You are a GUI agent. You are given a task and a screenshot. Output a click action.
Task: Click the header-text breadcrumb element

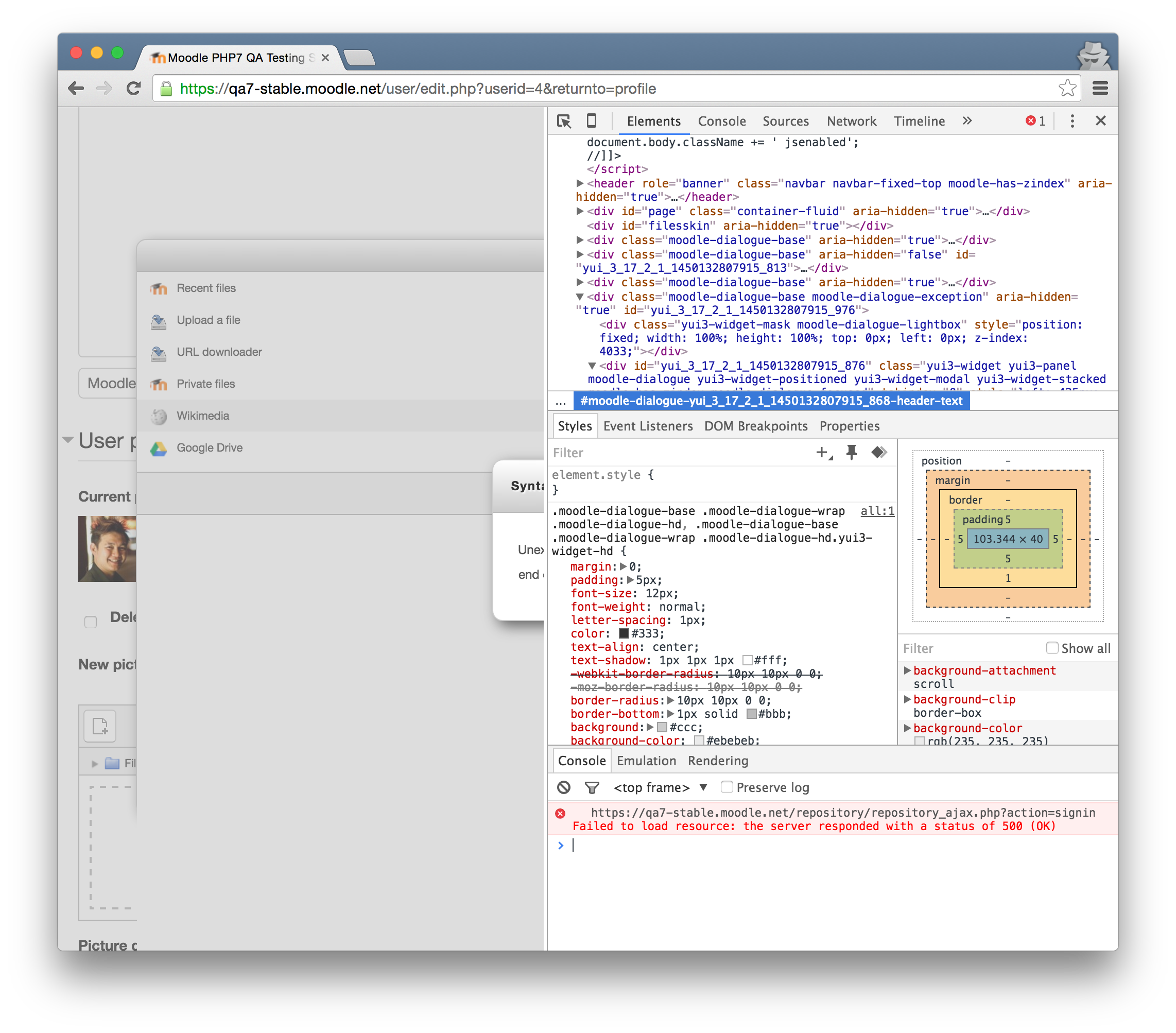click(771, 401)
